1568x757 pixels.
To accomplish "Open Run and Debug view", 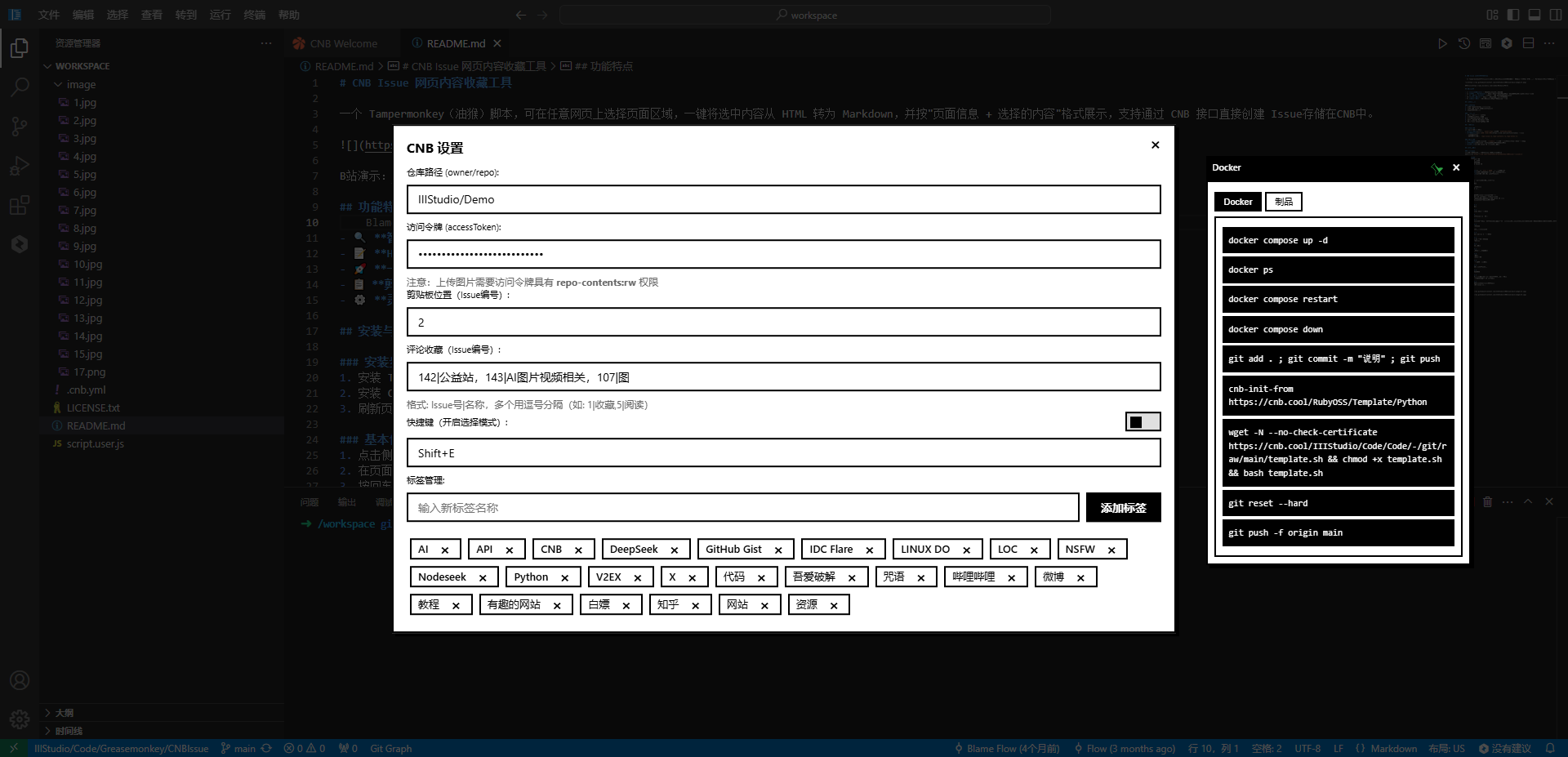I will point(20,166).
